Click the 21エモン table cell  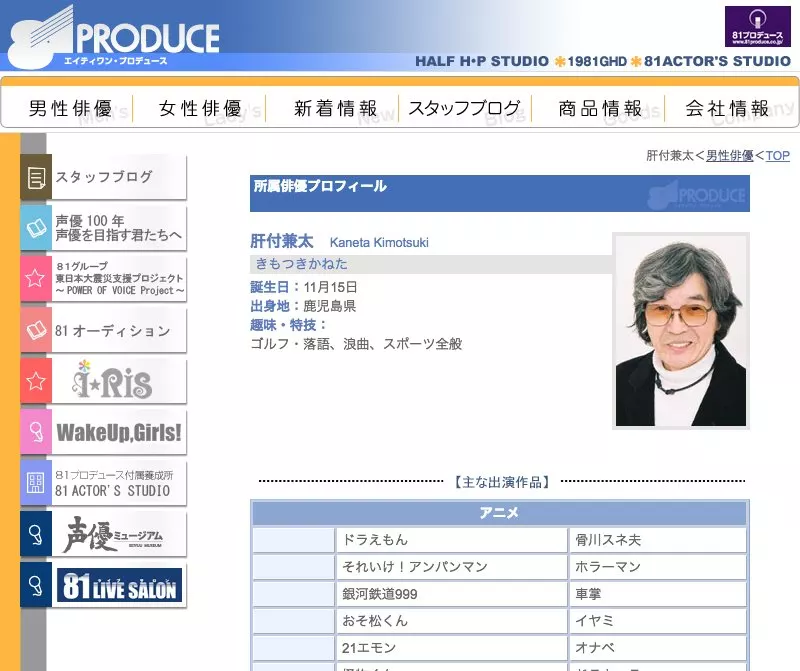pos(452,648)
